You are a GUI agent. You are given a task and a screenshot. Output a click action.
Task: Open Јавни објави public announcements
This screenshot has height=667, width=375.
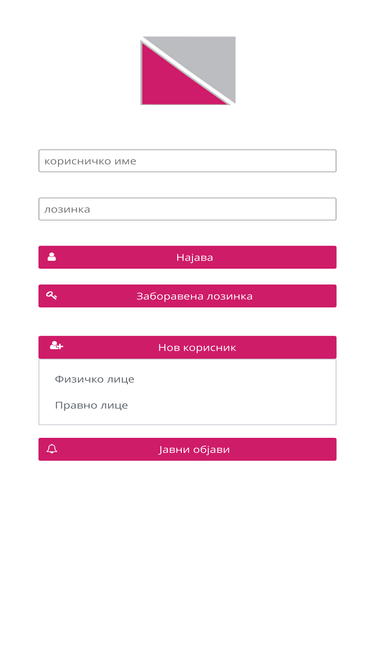pos(188,449)
